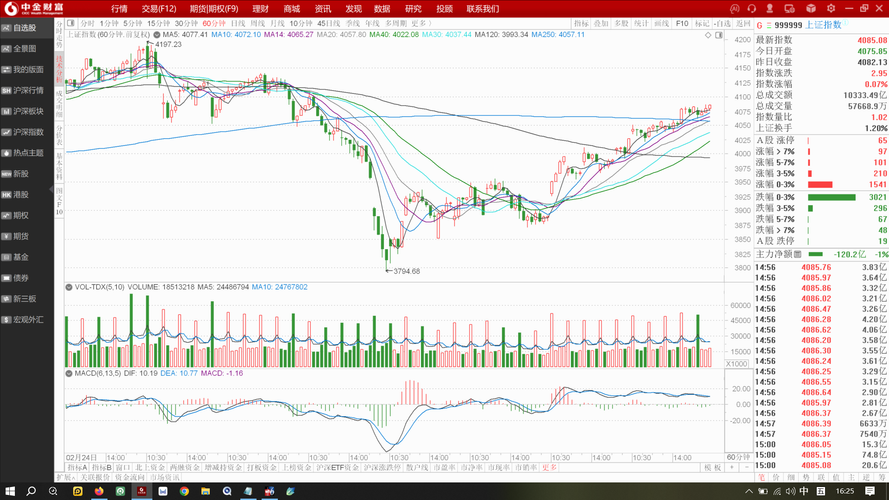Open customer service headset icon

[x=752, y=9]
